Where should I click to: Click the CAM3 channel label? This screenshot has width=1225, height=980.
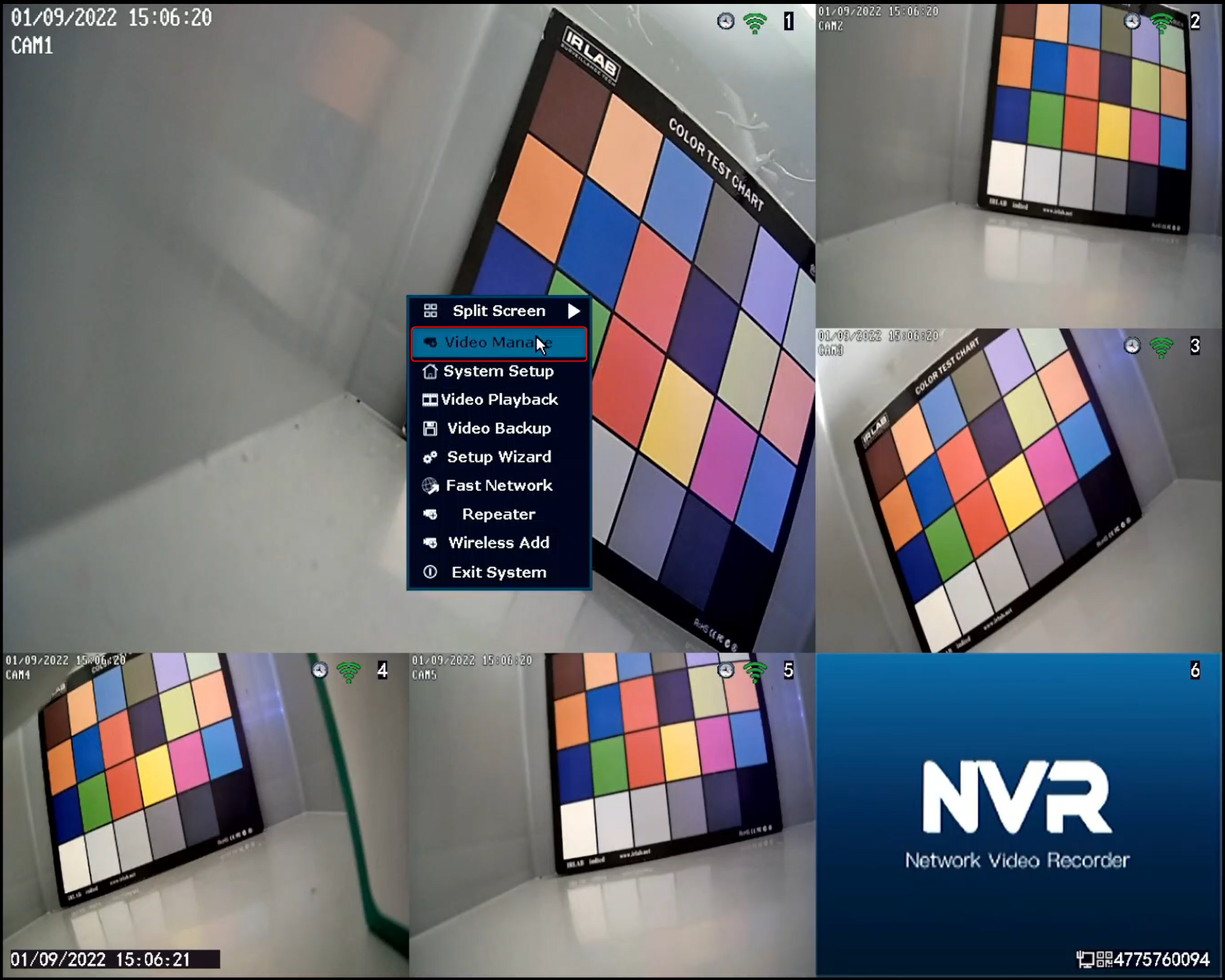[x=830, y=350]
